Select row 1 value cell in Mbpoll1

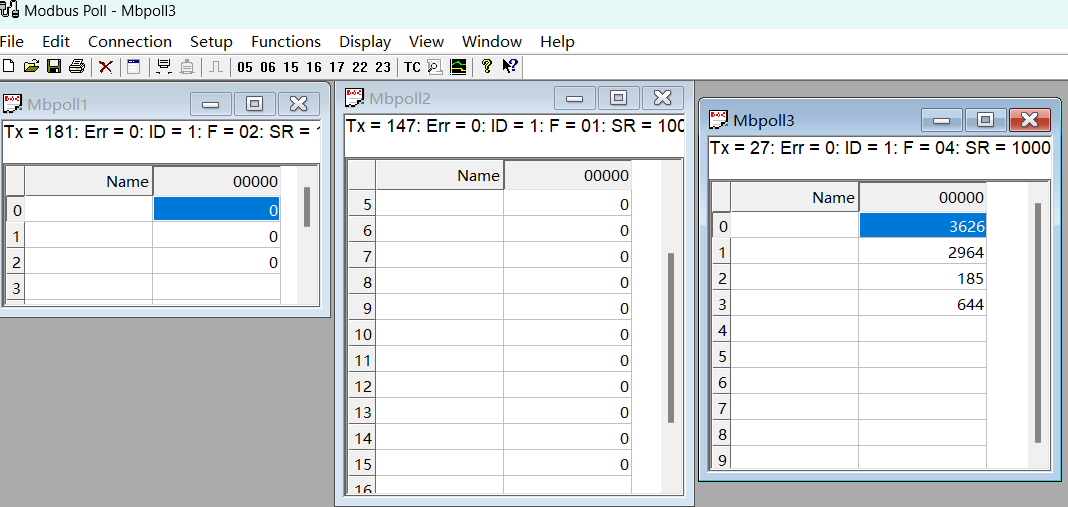pos(217,236)
